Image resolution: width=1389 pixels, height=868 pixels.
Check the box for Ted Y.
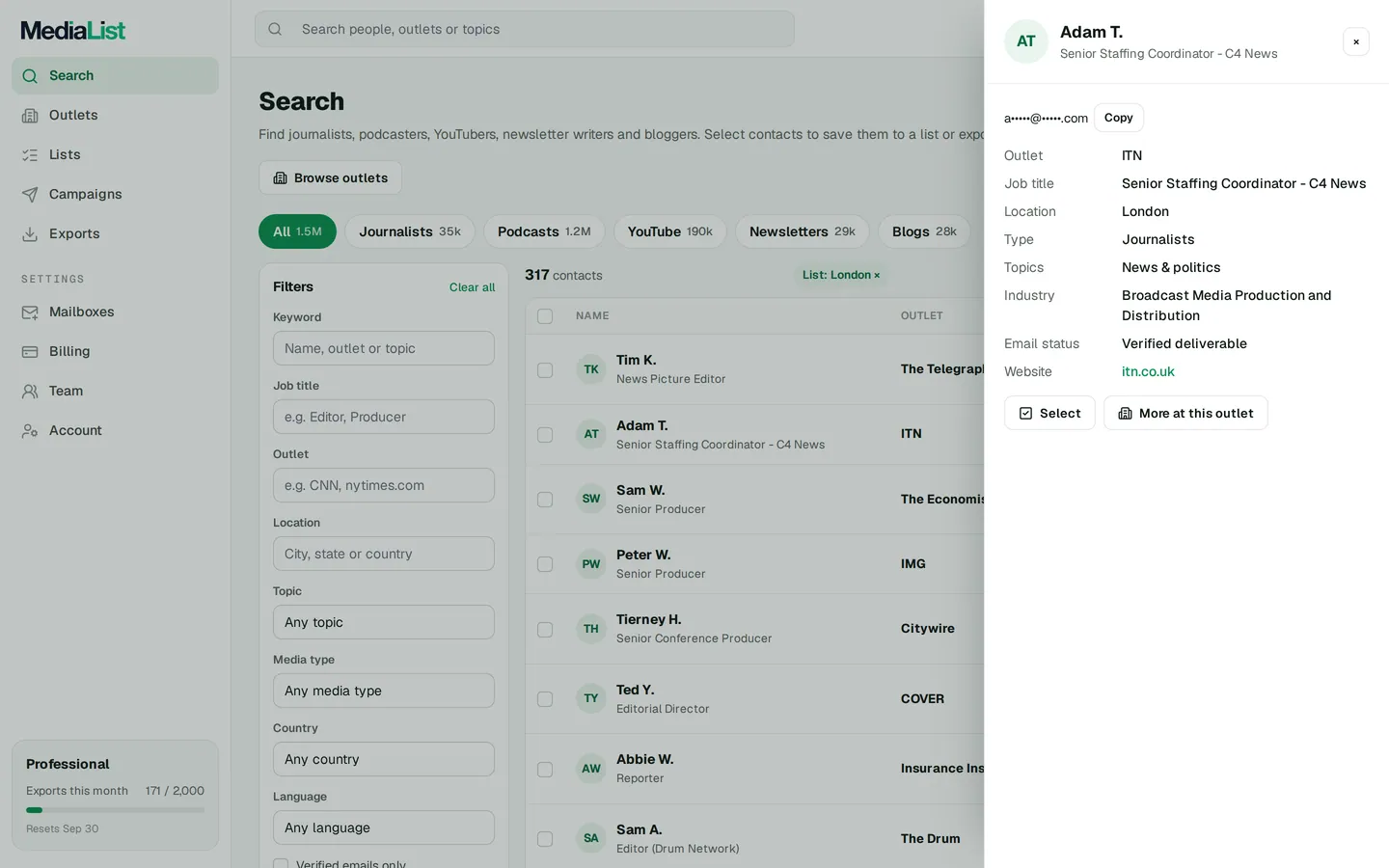tap(545, 699)
